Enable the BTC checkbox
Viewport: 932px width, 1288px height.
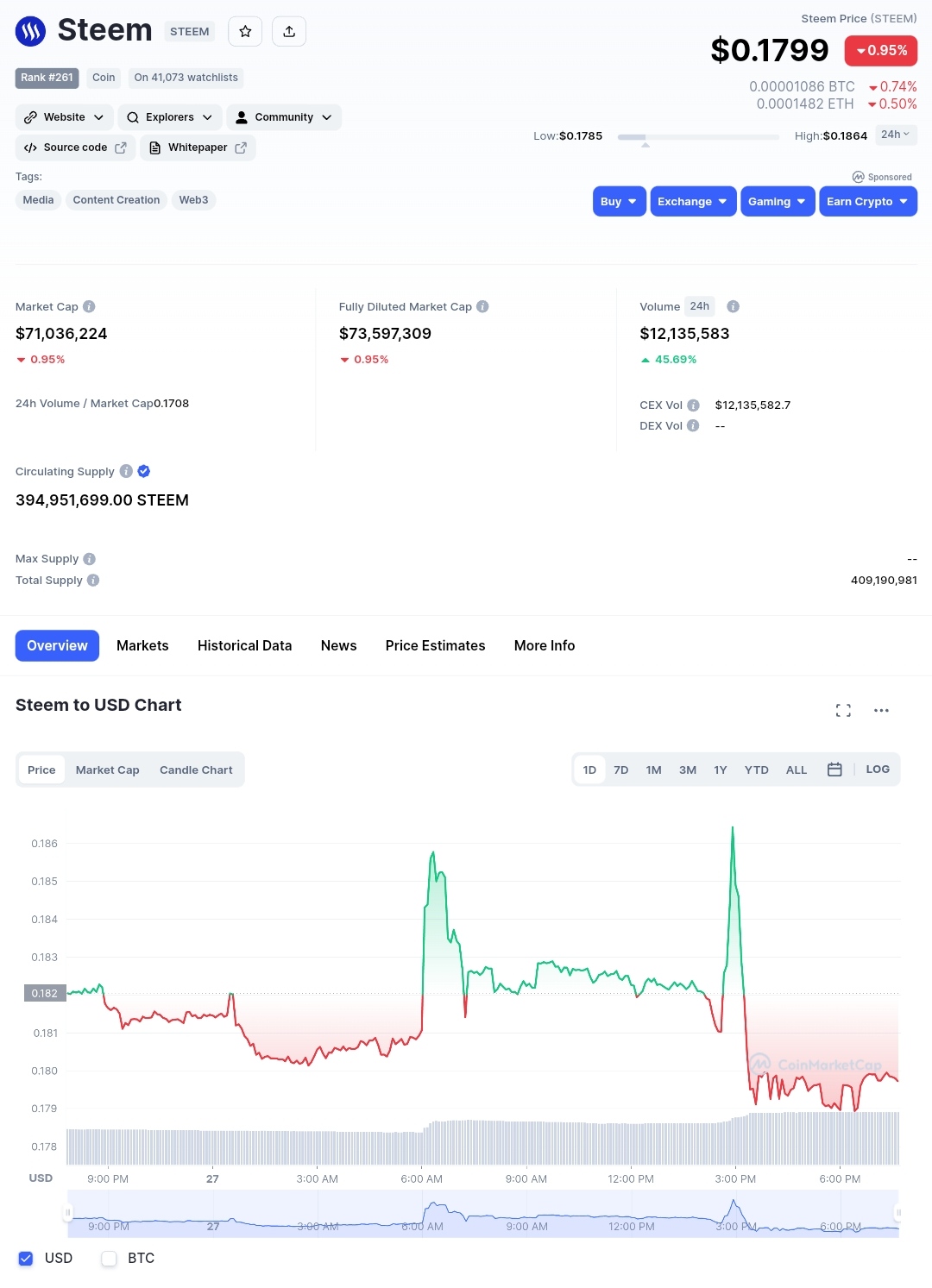(109, 1259)
